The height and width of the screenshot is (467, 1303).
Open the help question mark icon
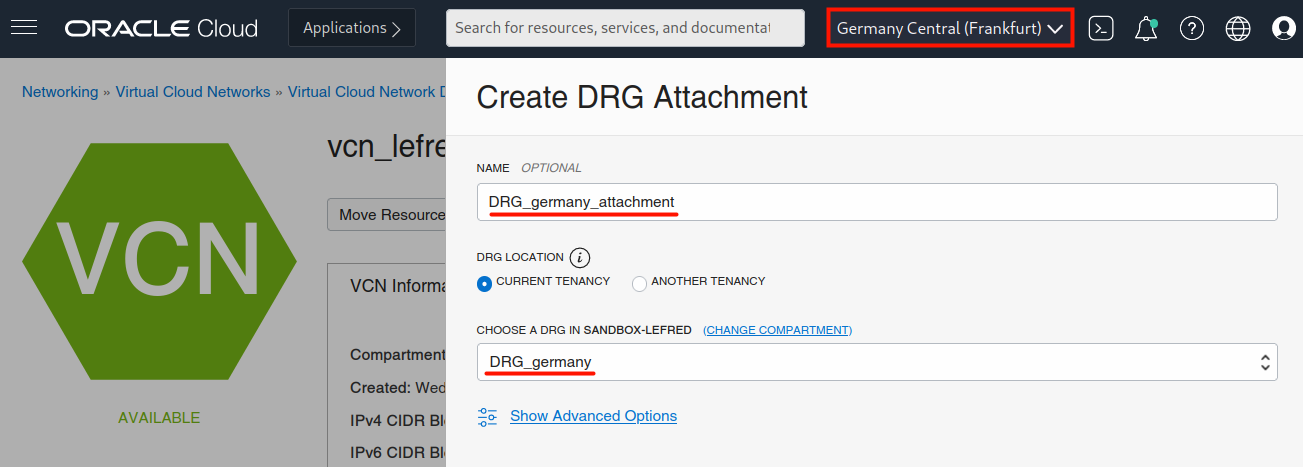(x=1192, y=28)
